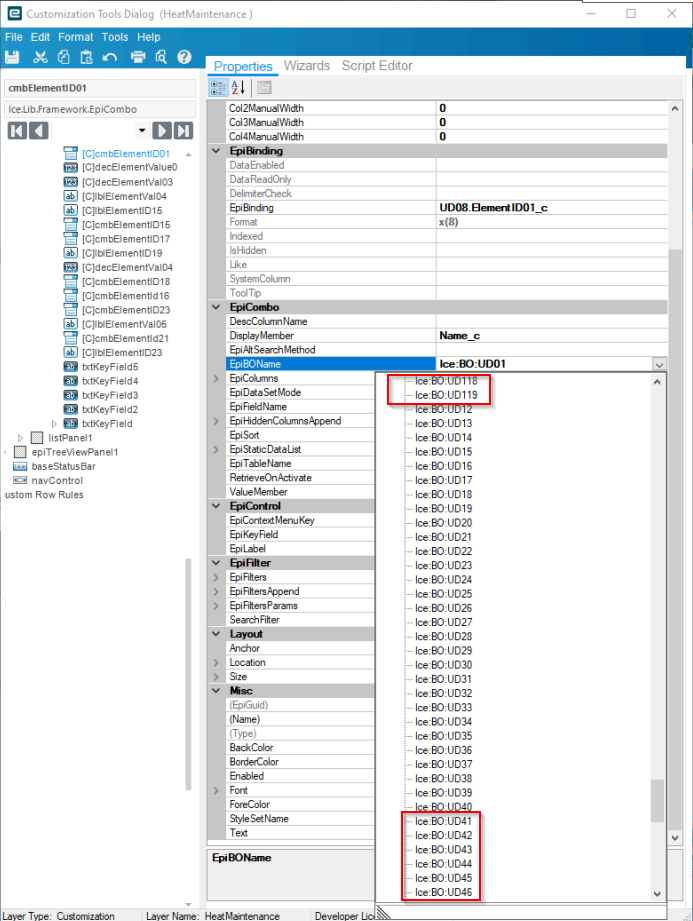
Task: Click the Print toolbar icon
Action: (138, 57)
